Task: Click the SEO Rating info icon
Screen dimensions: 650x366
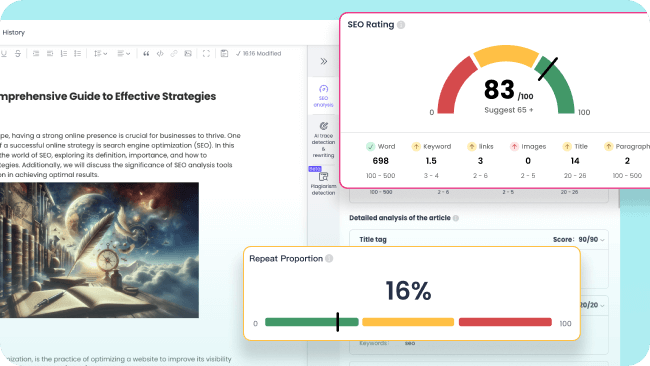Action: (x=401, y=25)
